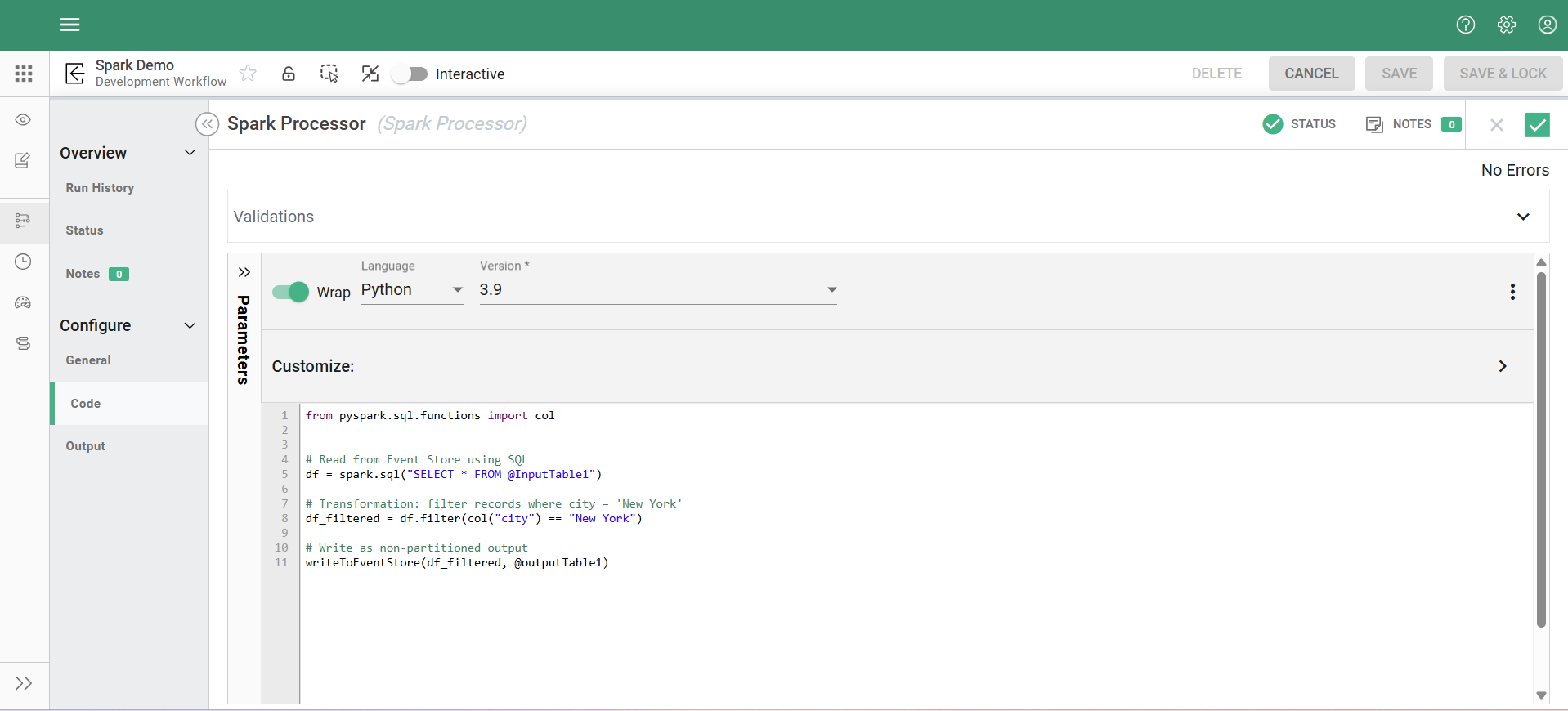Select Output in Configure menu
This screenshot has width=1568, height=711.
click(86, 446)
